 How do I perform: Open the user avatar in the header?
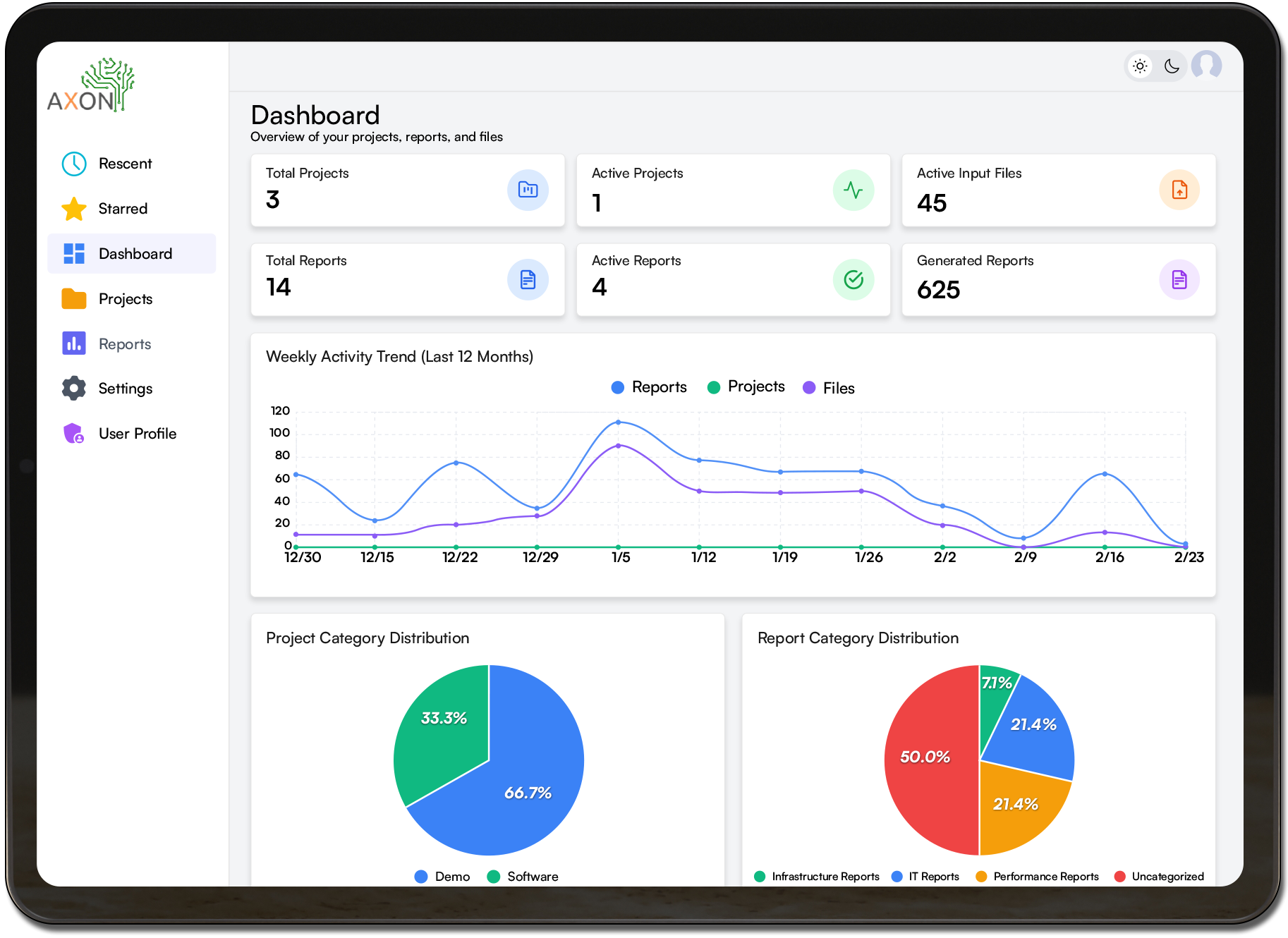(x=1206, y=66)
